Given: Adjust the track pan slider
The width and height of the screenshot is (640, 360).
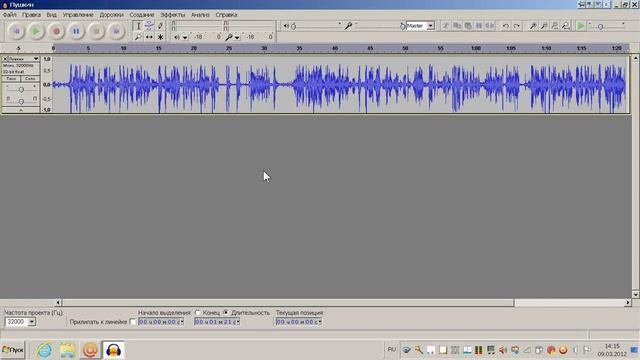Looking at the screenshot, I should click(21, 100).
